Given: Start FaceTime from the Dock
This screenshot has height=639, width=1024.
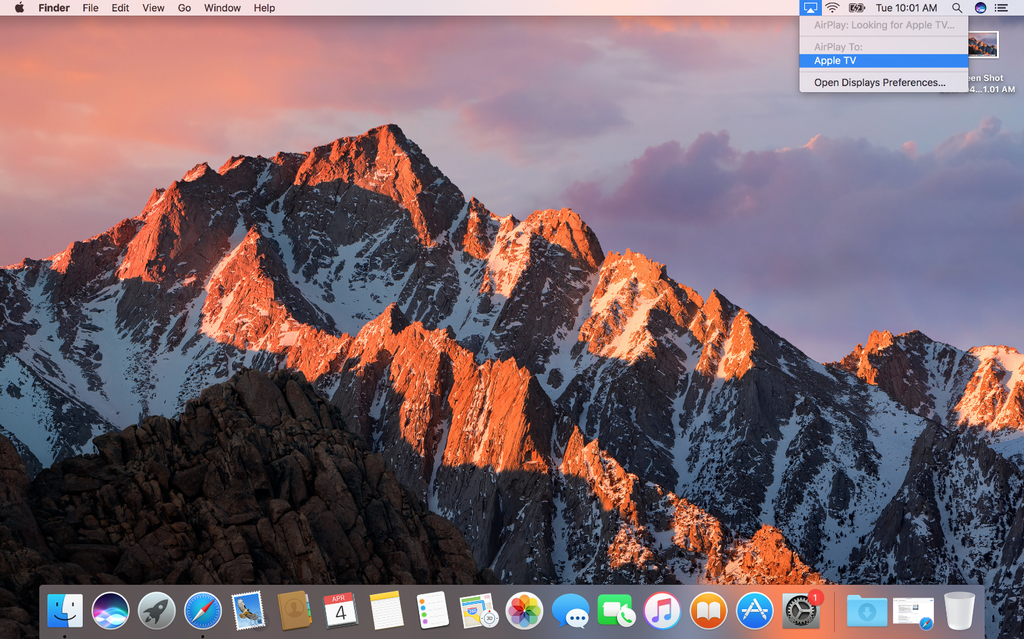Looking at the screenshot, I should click(617, 611).
